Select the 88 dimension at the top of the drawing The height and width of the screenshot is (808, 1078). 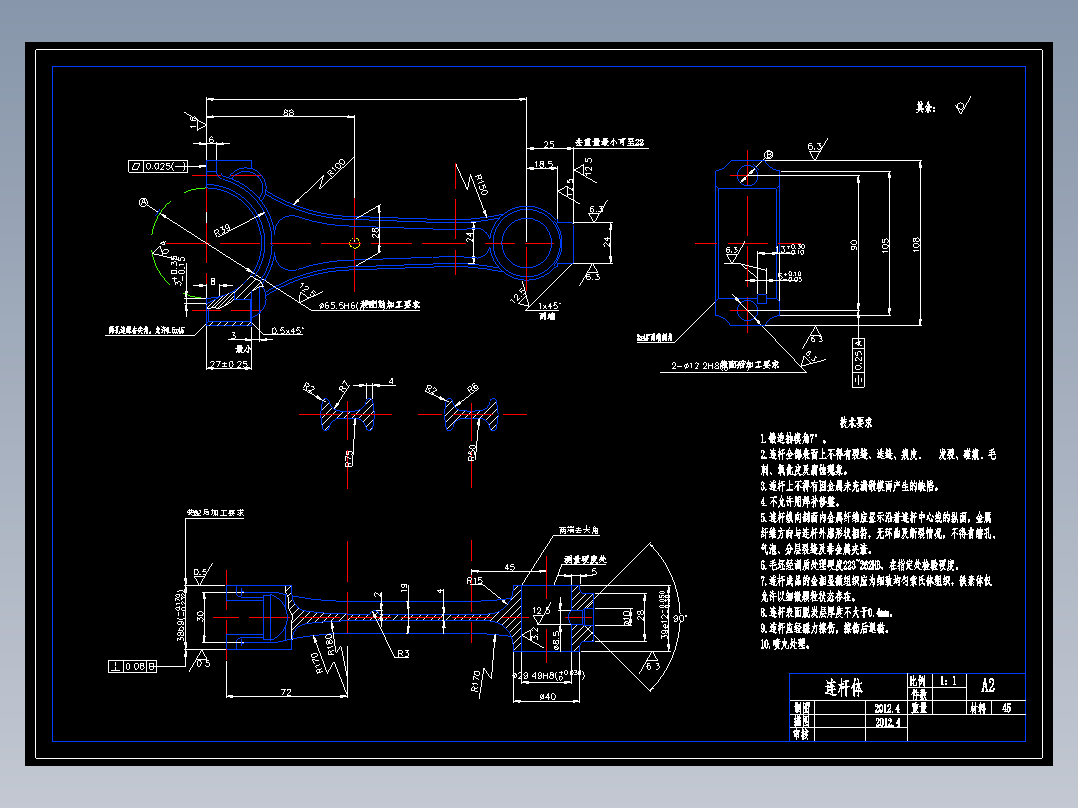[x=288, y=112]
